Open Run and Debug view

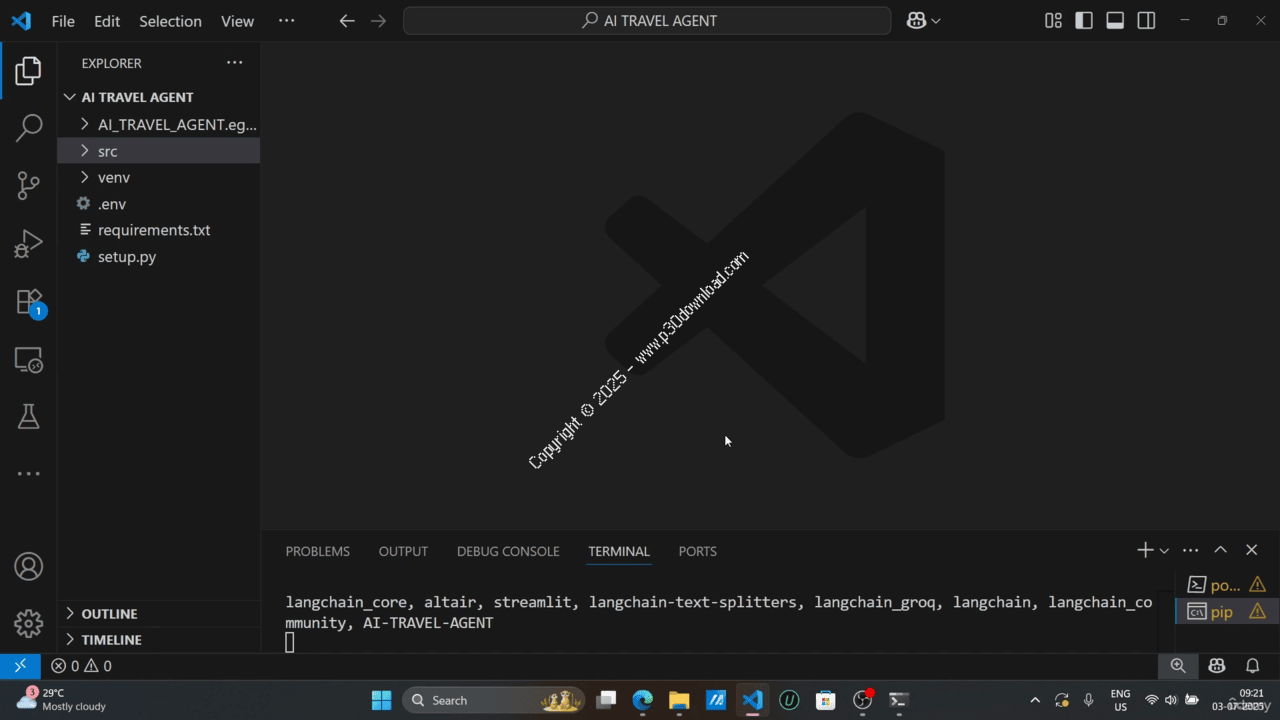click(29, 243)
